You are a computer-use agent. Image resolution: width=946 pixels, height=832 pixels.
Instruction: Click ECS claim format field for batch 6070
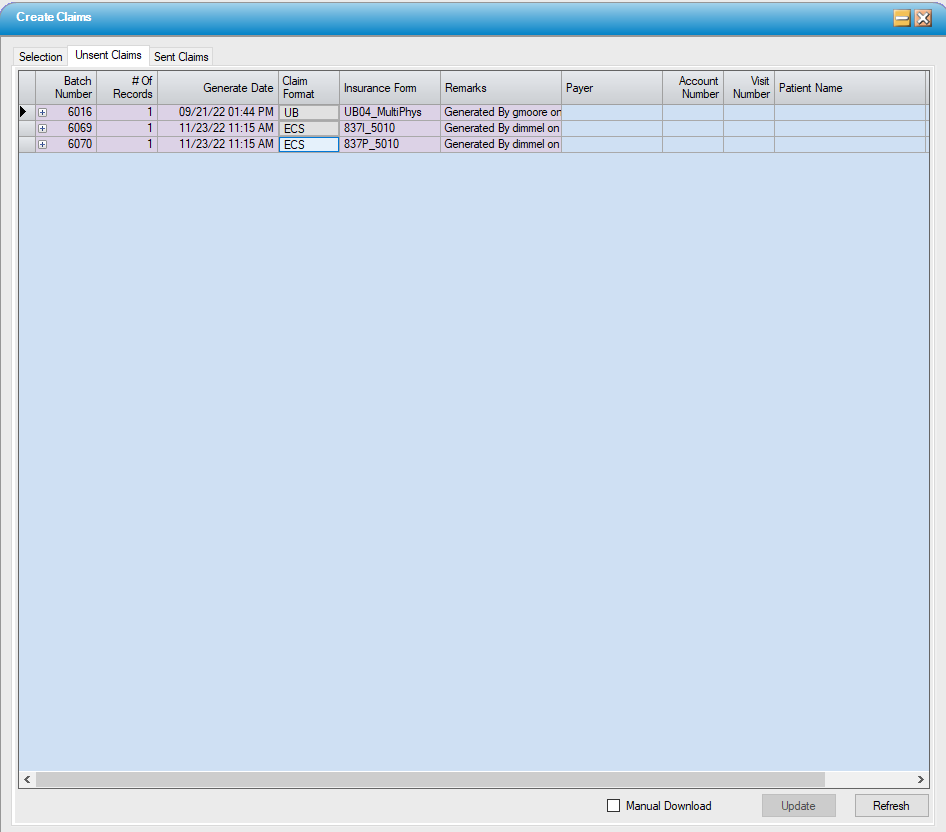(x=309, y=145)
